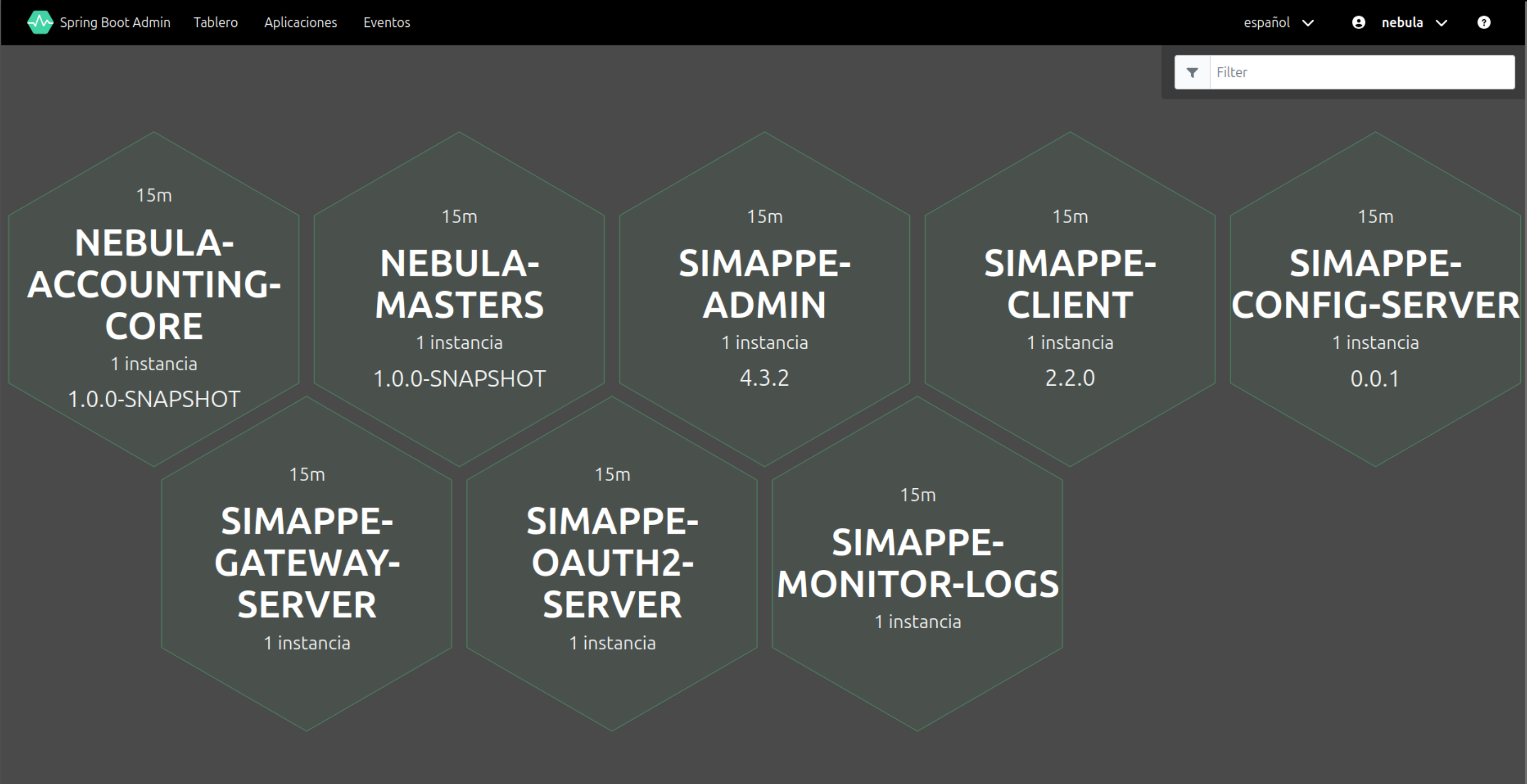The width and height of the screenshot is (1527, 784).
Task: Click 1.0.0-SNAPSHOT under NEBULA-ACCOUNTING-CORE
Action: click(154, 399)
